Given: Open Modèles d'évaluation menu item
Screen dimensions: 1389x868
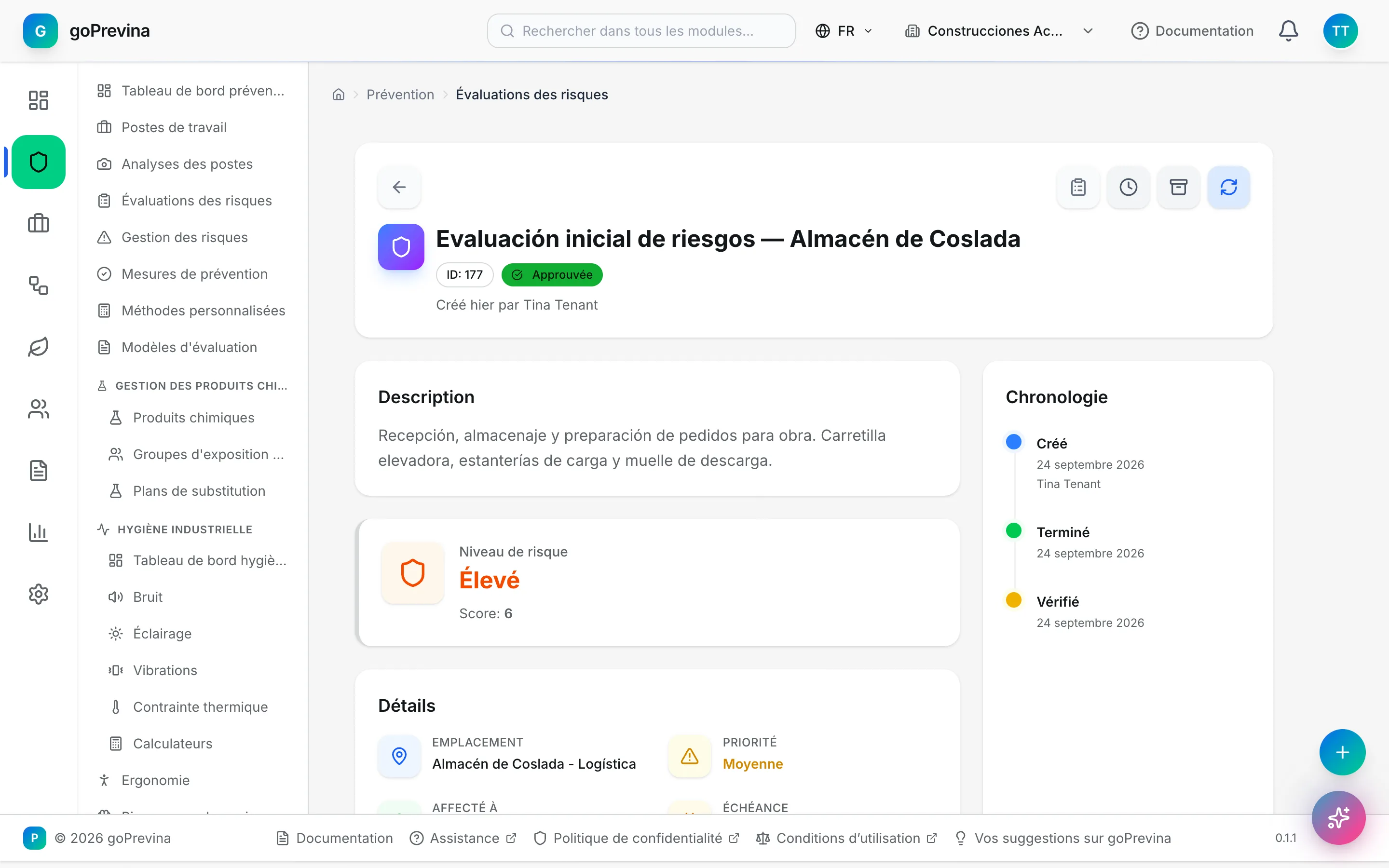Looking at the screenshot, I should (193, 347).
